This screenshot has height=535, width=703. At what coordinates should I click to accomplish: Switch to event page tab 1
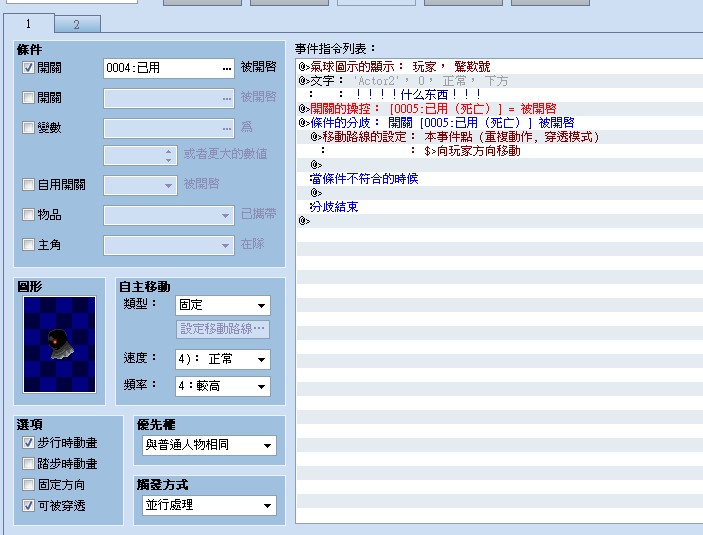point(29,23)
